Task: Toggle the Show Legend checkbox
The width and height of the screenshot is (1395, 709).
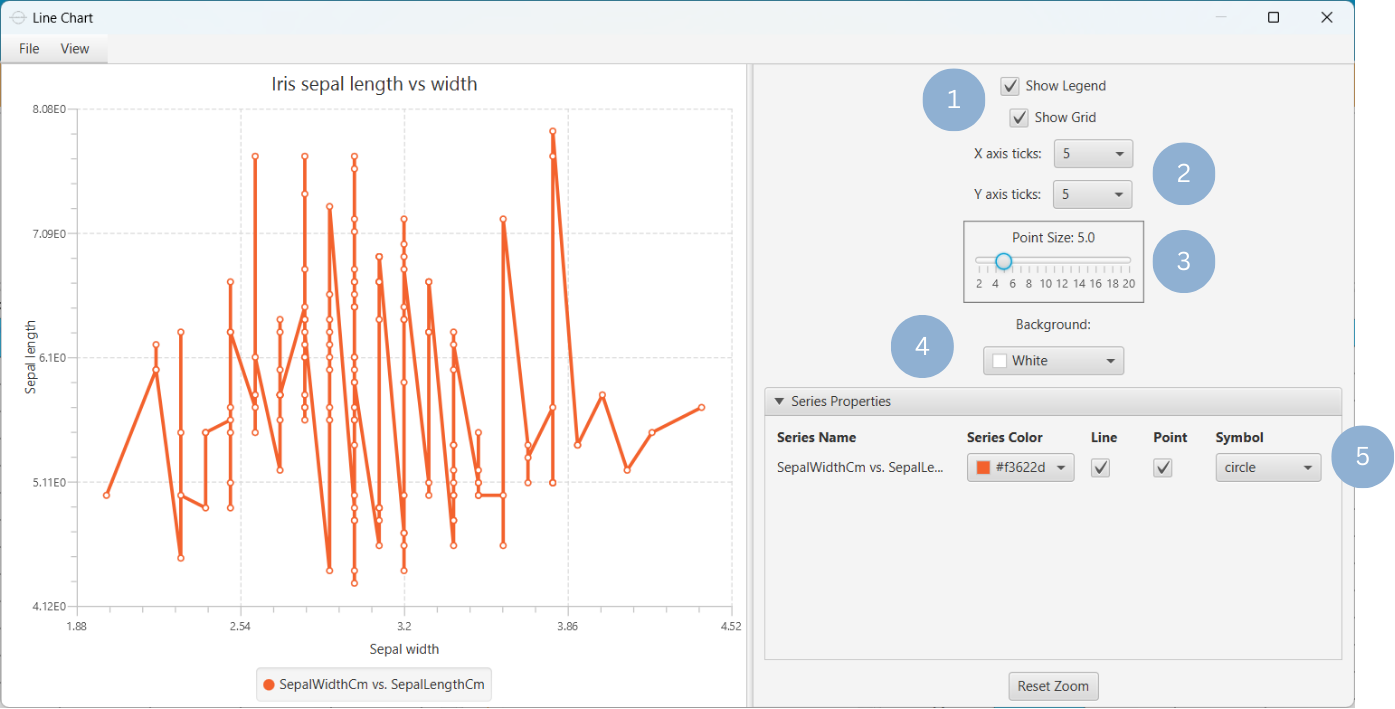Action: coord(1010,85)
